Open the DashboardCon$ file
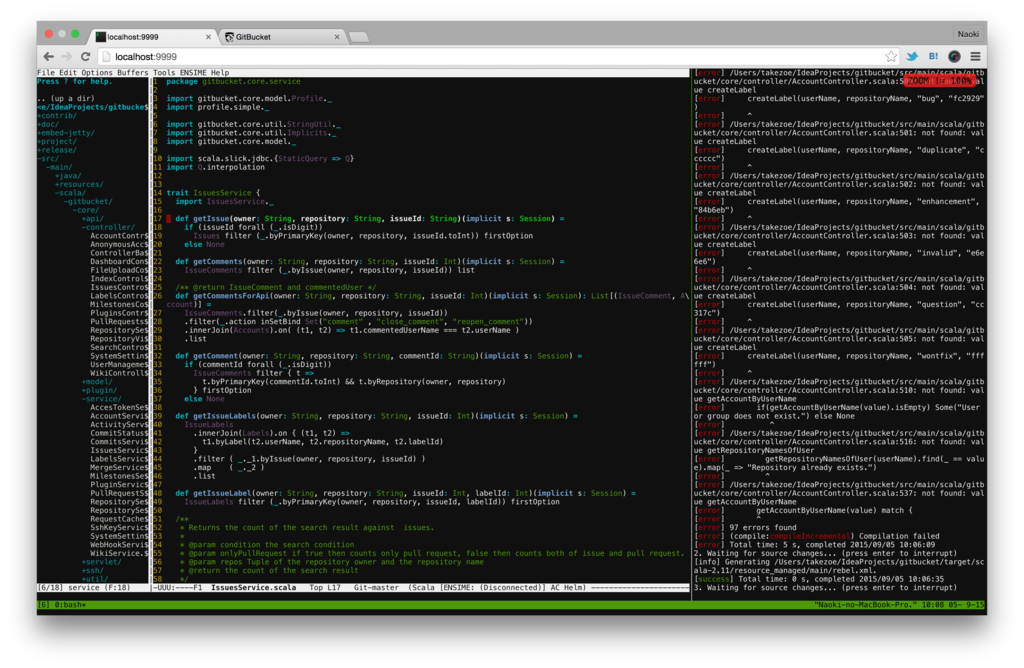Image resolution: width=1024 pixels, height=668 pixels. tap(119, 261)
